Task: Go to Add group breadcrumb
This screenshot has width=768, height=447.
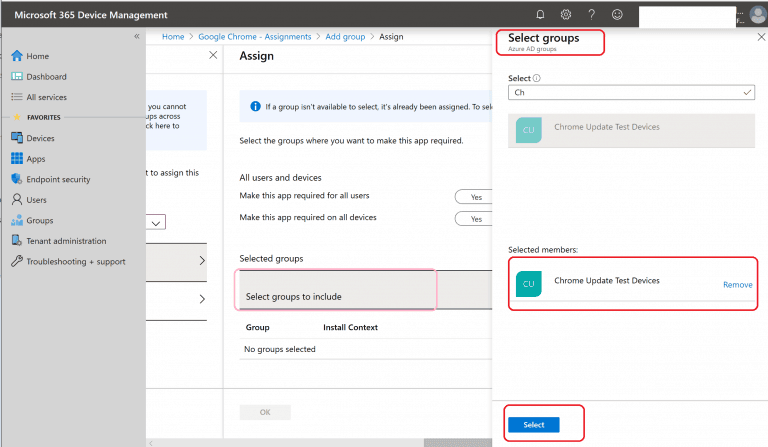Action: [345, 37]
